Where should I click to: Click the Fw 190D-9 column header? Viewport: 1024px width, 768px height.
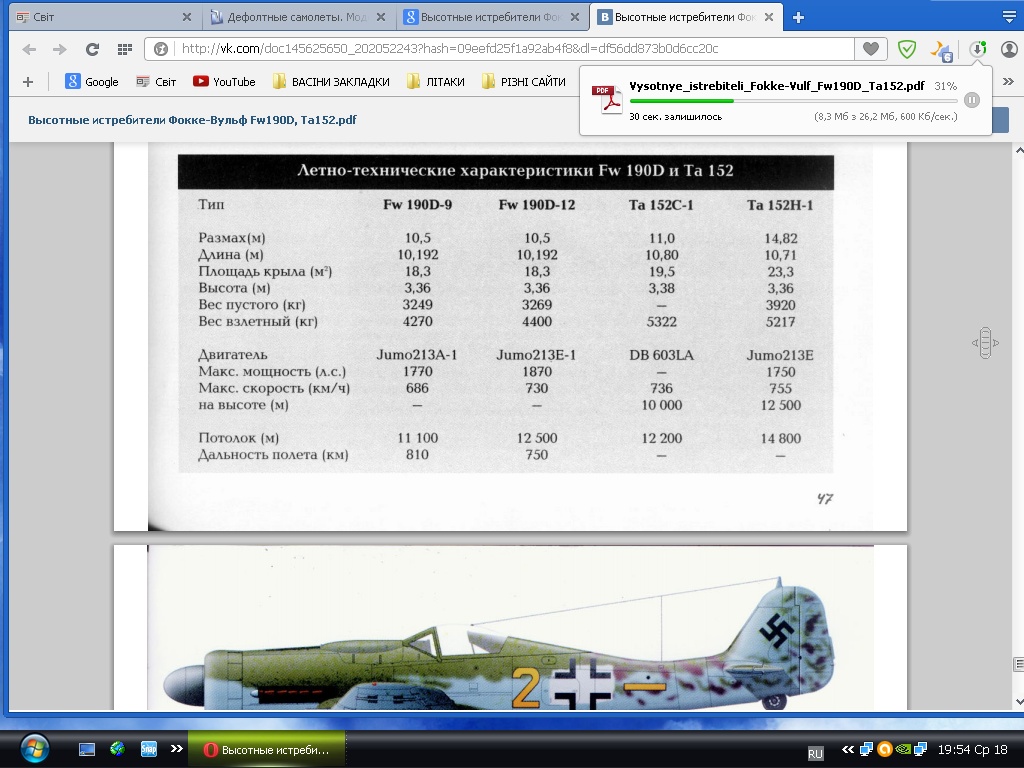coord(417,205)
